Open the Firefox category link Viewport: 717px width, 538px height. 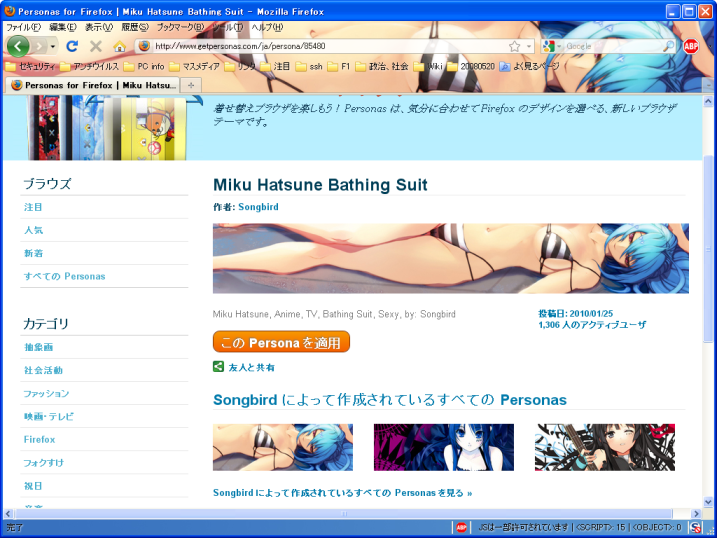(39, 439)
